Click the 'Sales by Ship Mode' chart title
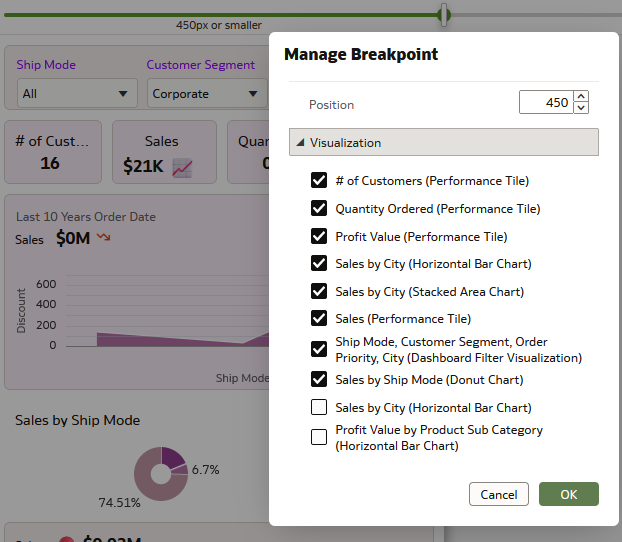 (77, 420)
